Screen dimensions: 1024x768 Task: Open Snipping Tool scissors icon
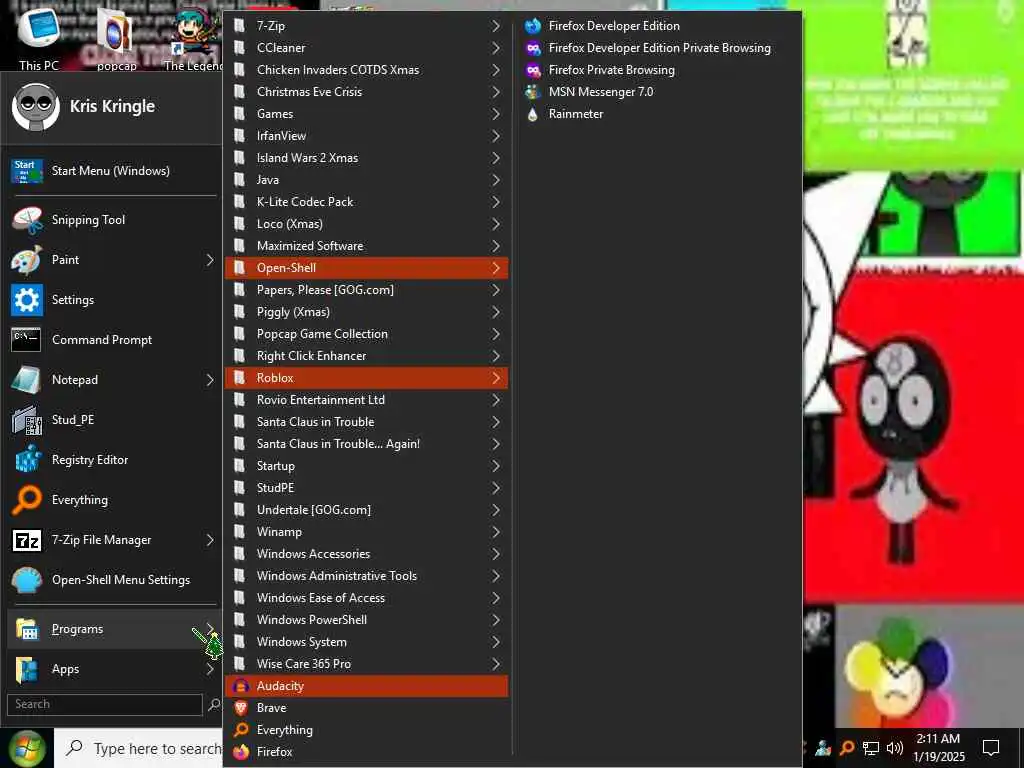tap(27, 220)
